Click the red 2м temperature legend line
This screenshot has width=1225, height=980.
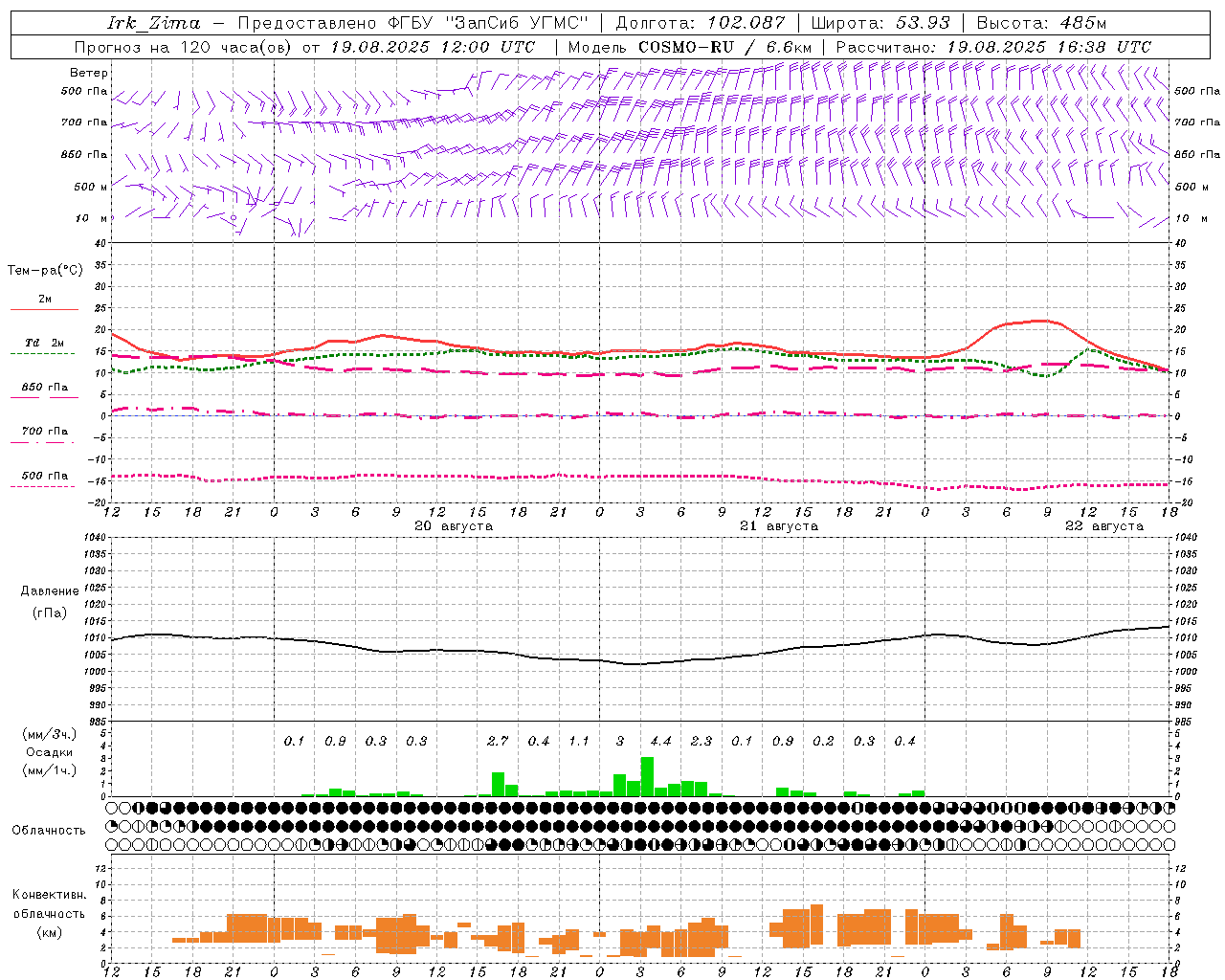pyautogui.click(x=44, y=309)
